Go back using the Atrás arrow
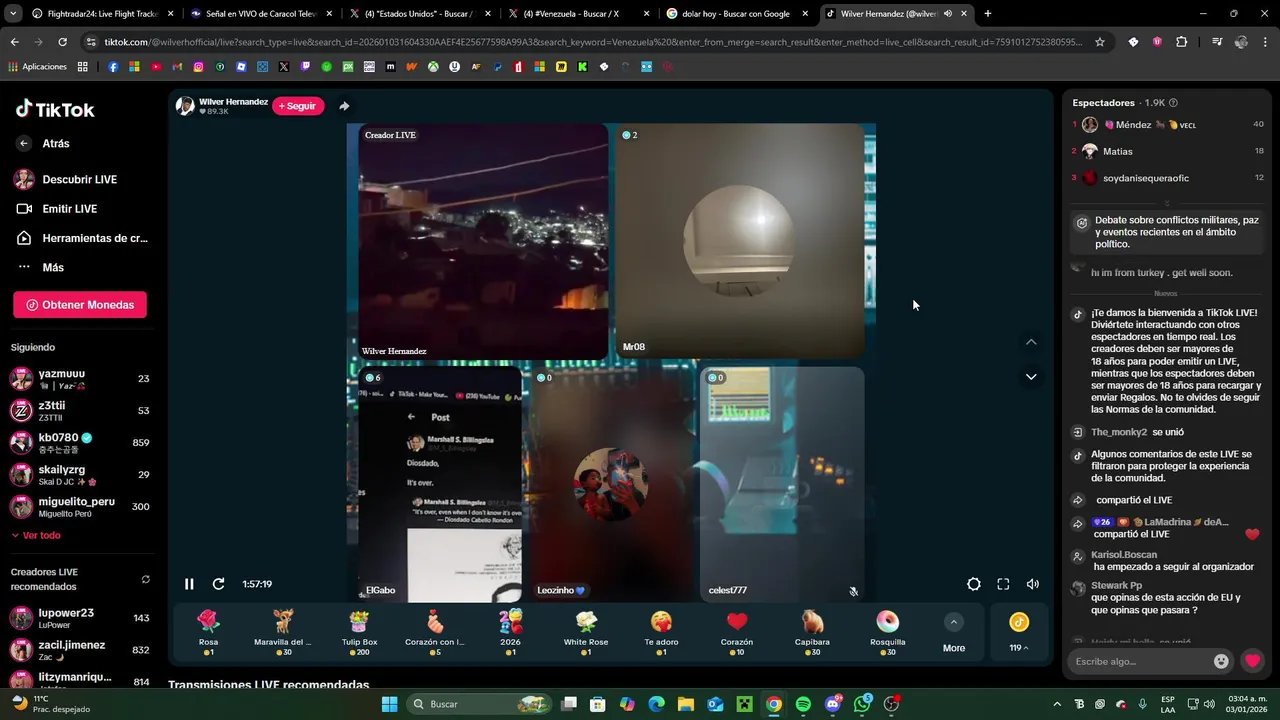1280x720 pixels. coord(24,143)
